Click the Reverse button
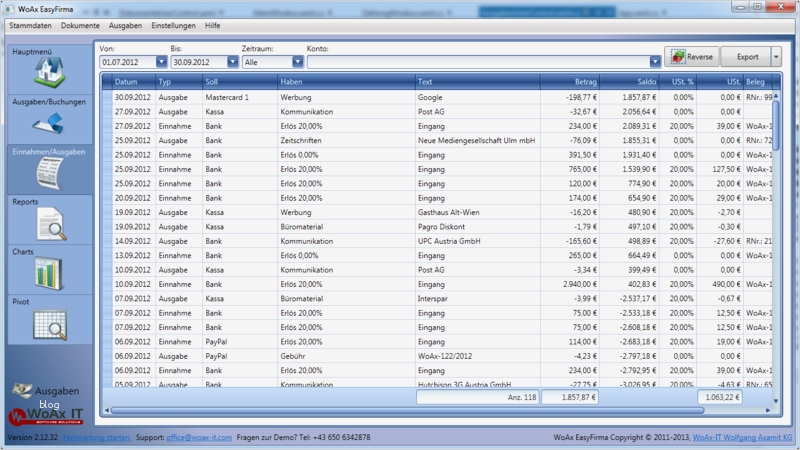800x450 pixels. coord(692,57)
